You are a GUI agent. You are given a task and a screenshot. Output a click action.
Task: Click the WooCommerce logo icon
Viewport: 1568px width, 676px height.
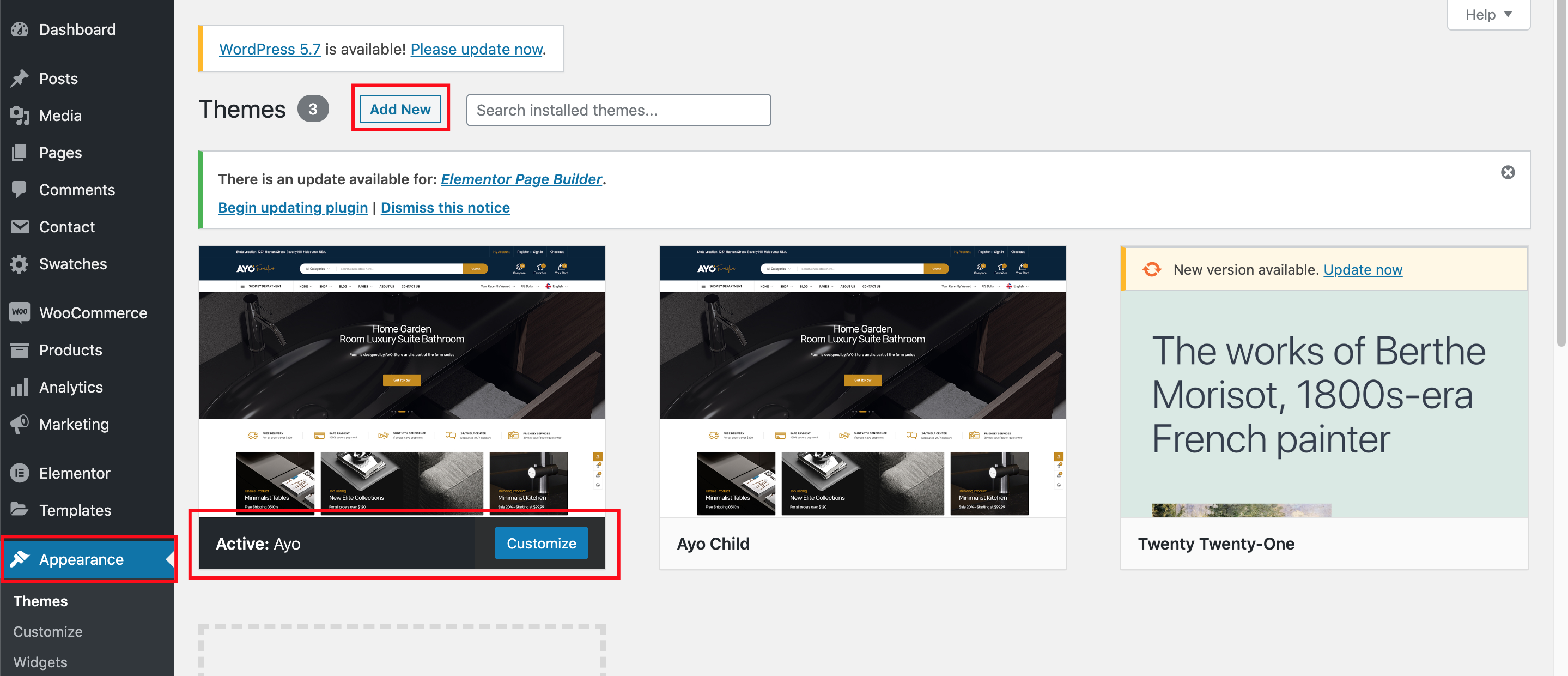click(20, 313)
